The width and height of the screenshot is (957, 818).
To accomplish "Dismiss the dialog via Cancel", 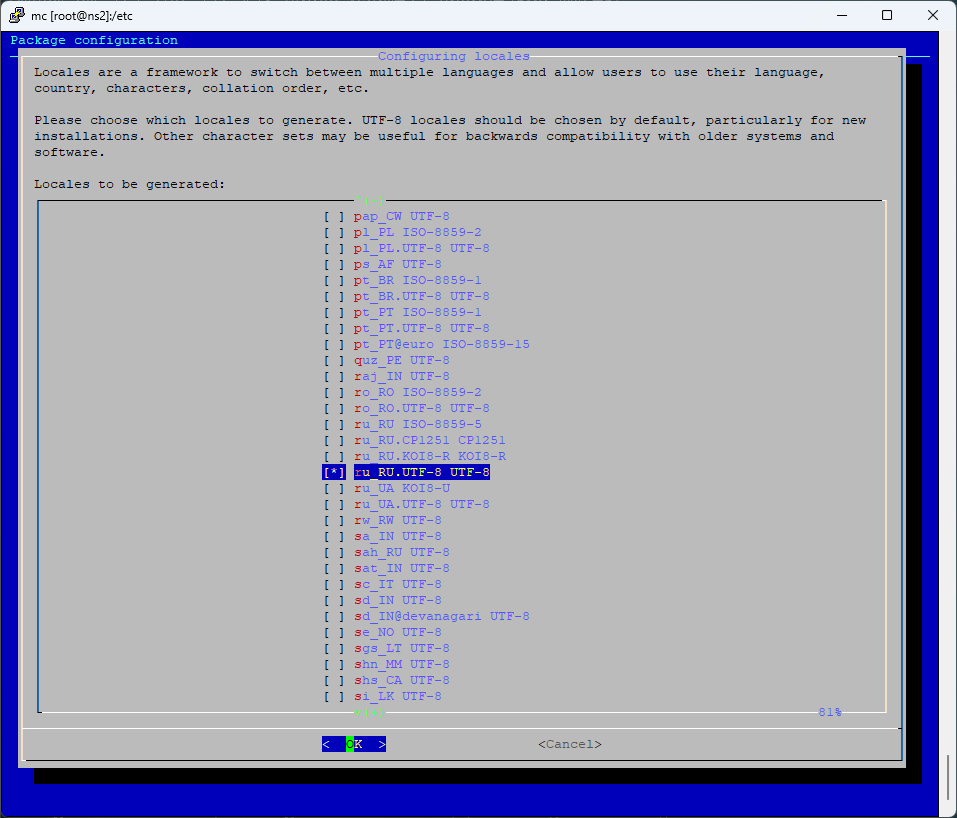I will pos(568,743).
